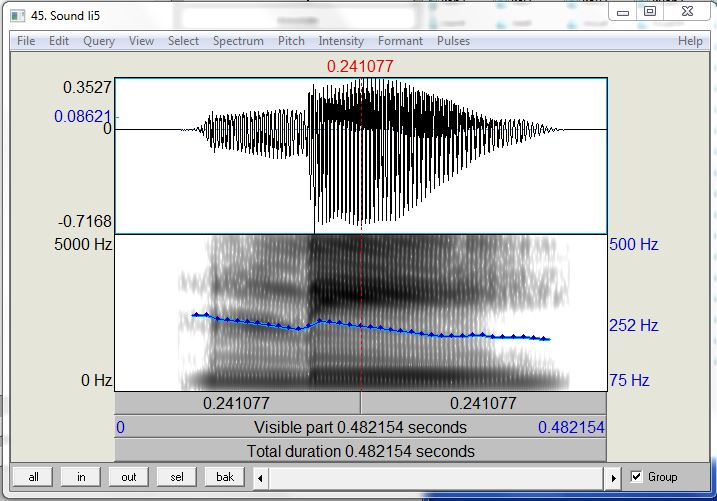Click the 'in' zoom button
The width and height of the screenshot is (717, 501).
tap(81, 477)
